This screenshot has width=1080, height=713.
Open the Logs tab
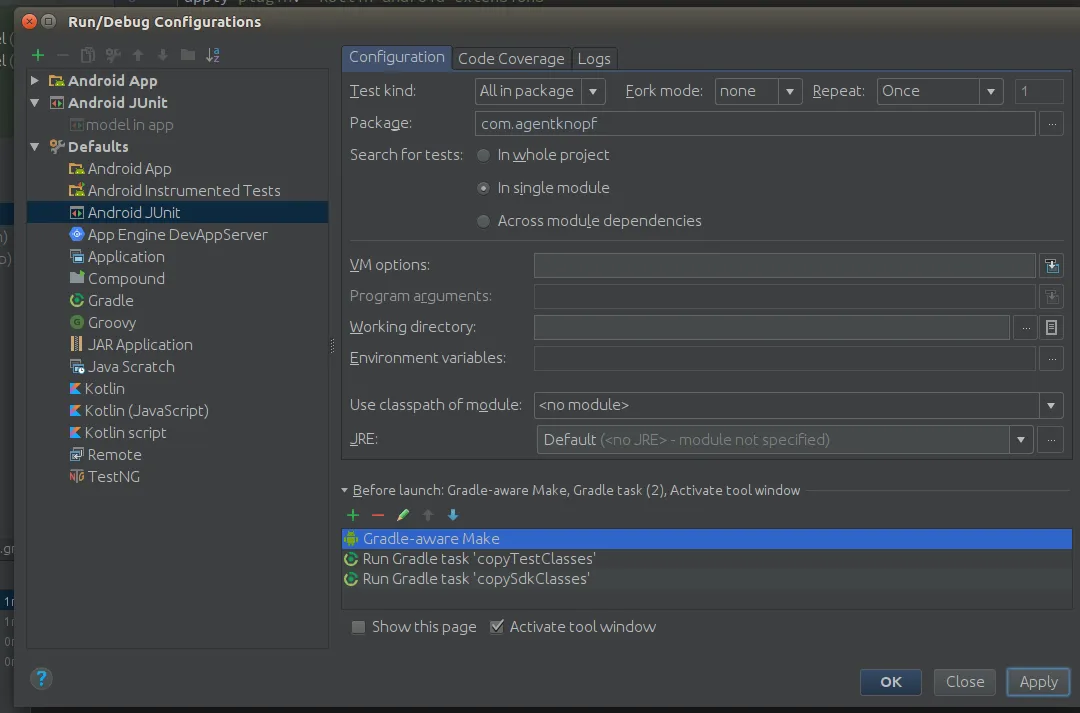click(594, 58)
